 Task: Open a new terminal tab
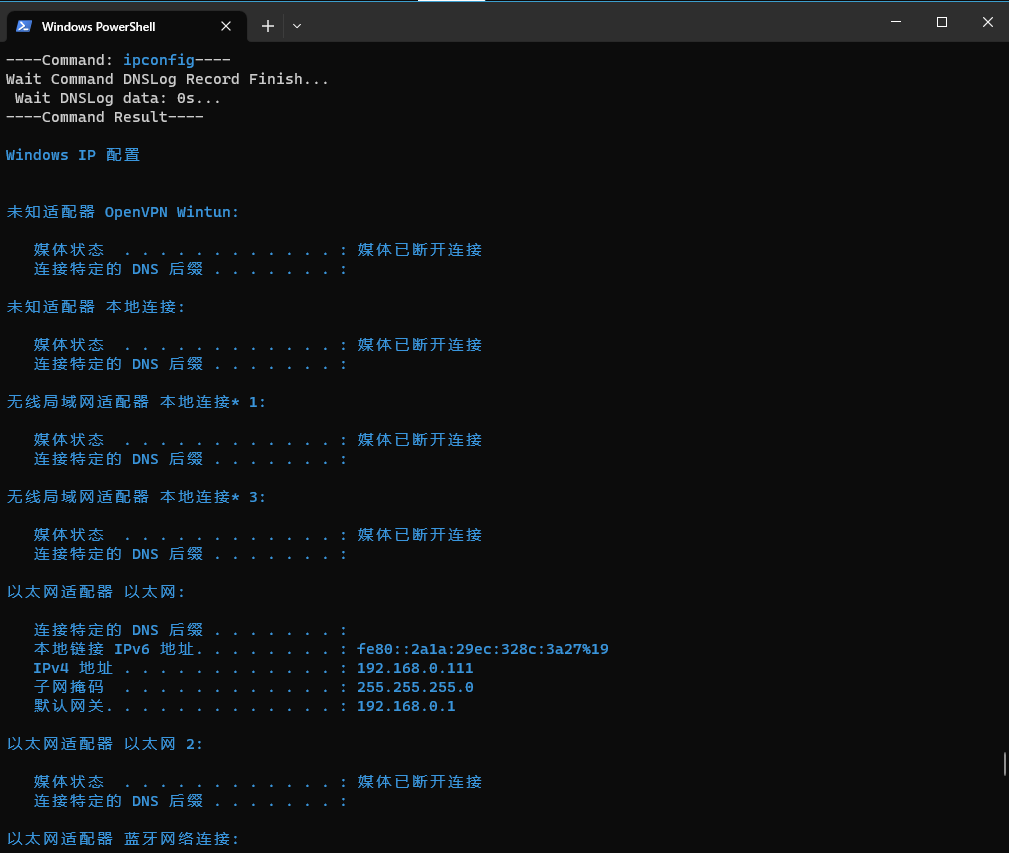[267, 26]
